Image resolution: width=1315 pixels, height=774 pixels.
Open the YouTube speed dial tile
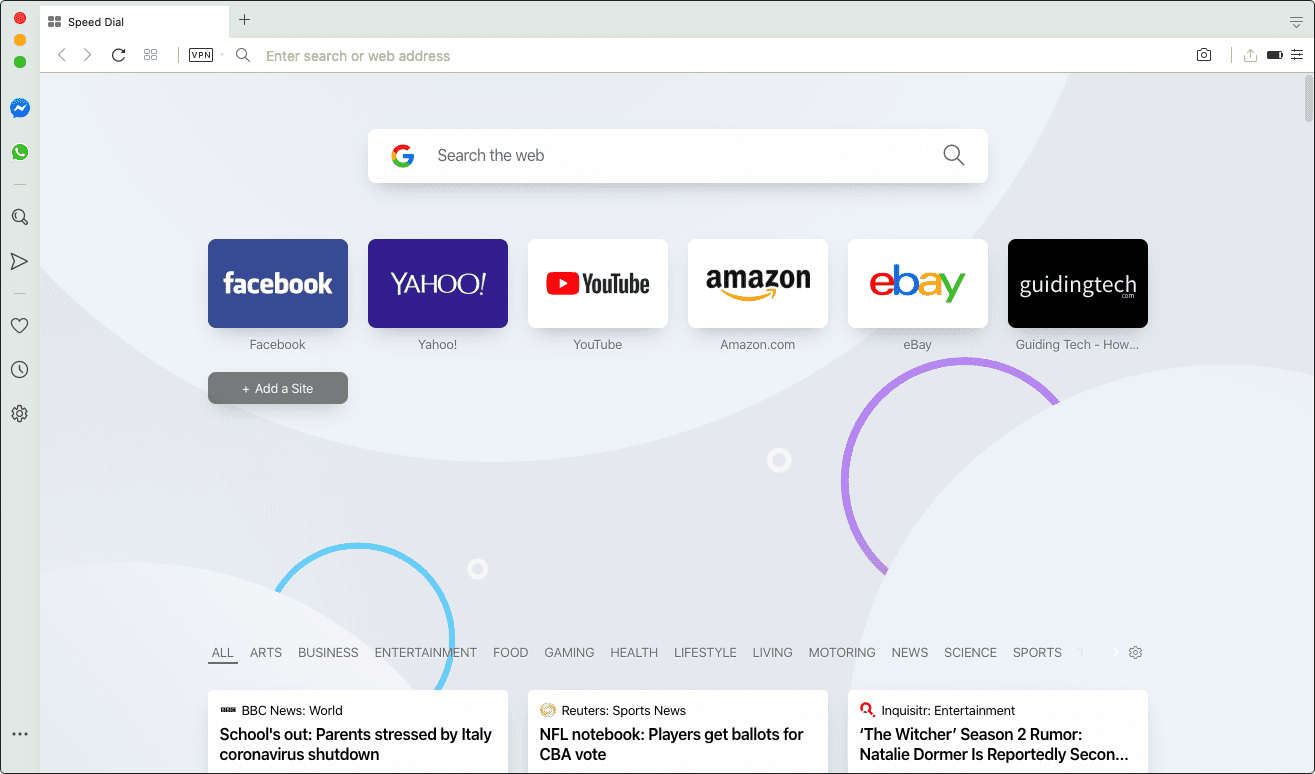click(598, 283)
